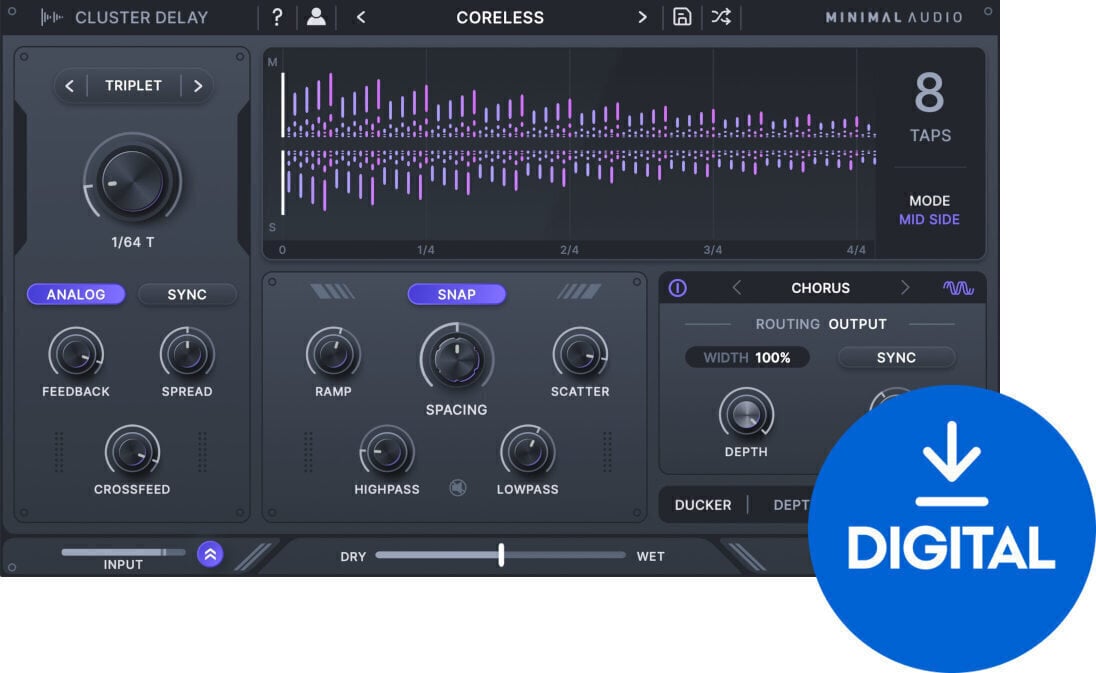The width and height of the screenshot is (1096, 673).
Task: Toggle the SNAP button
Action: click(456, 294)
